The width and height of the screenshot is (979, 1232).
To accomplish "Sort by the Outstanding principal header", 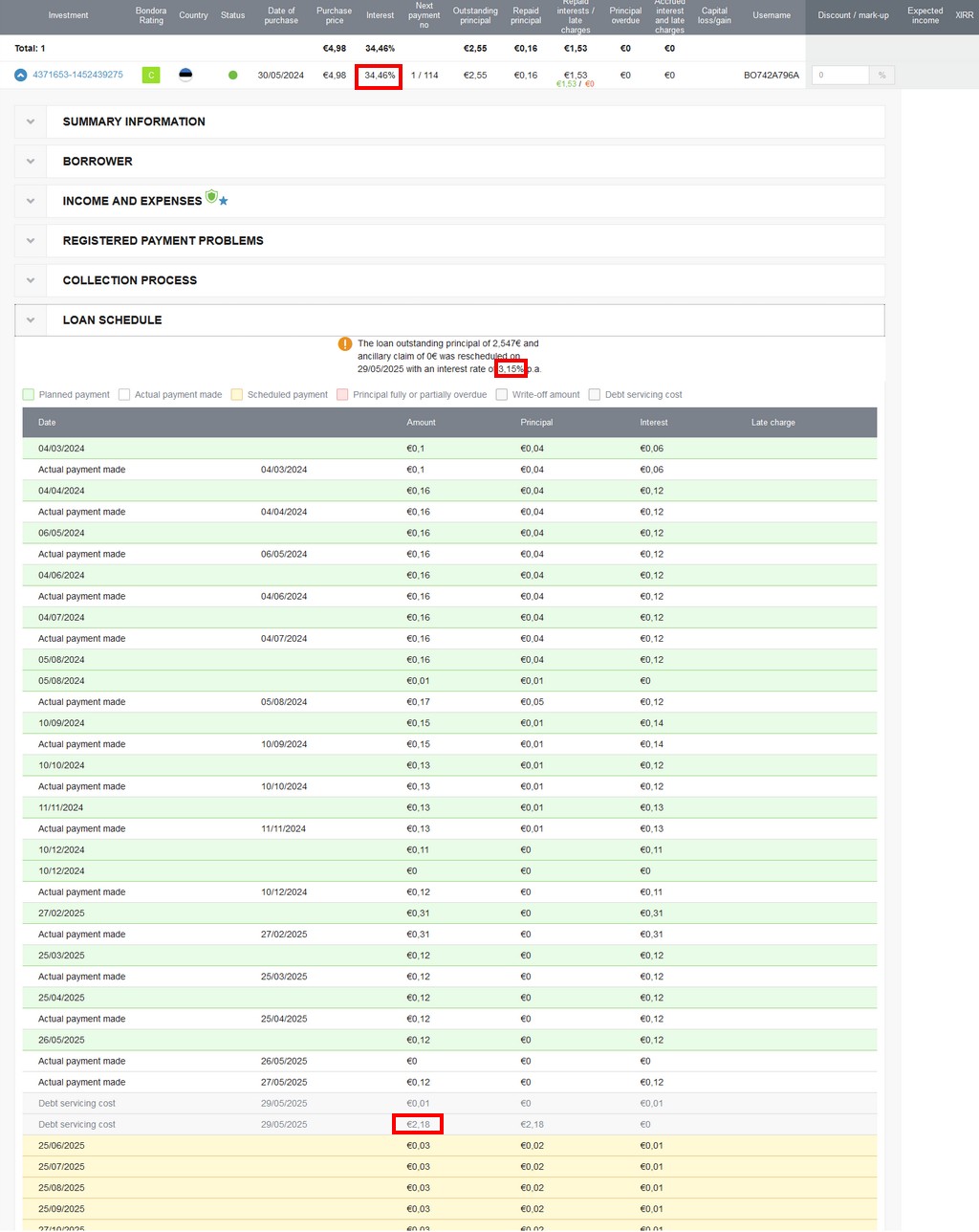I will pyautogui.click(x=475, y=15).
